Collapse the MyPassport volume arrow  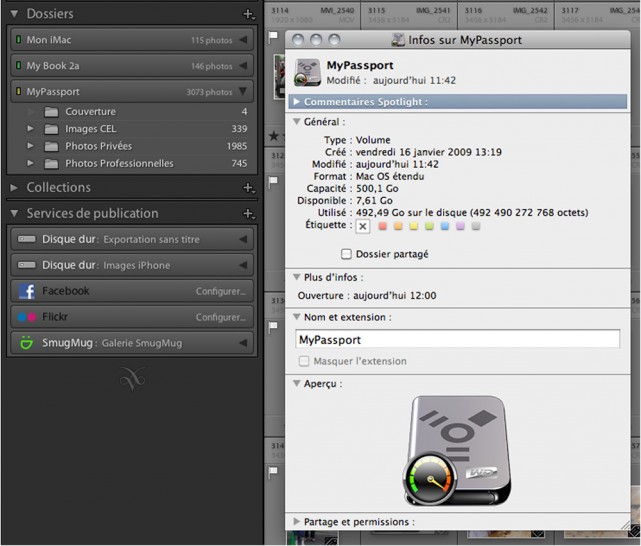tap(243, 91)
